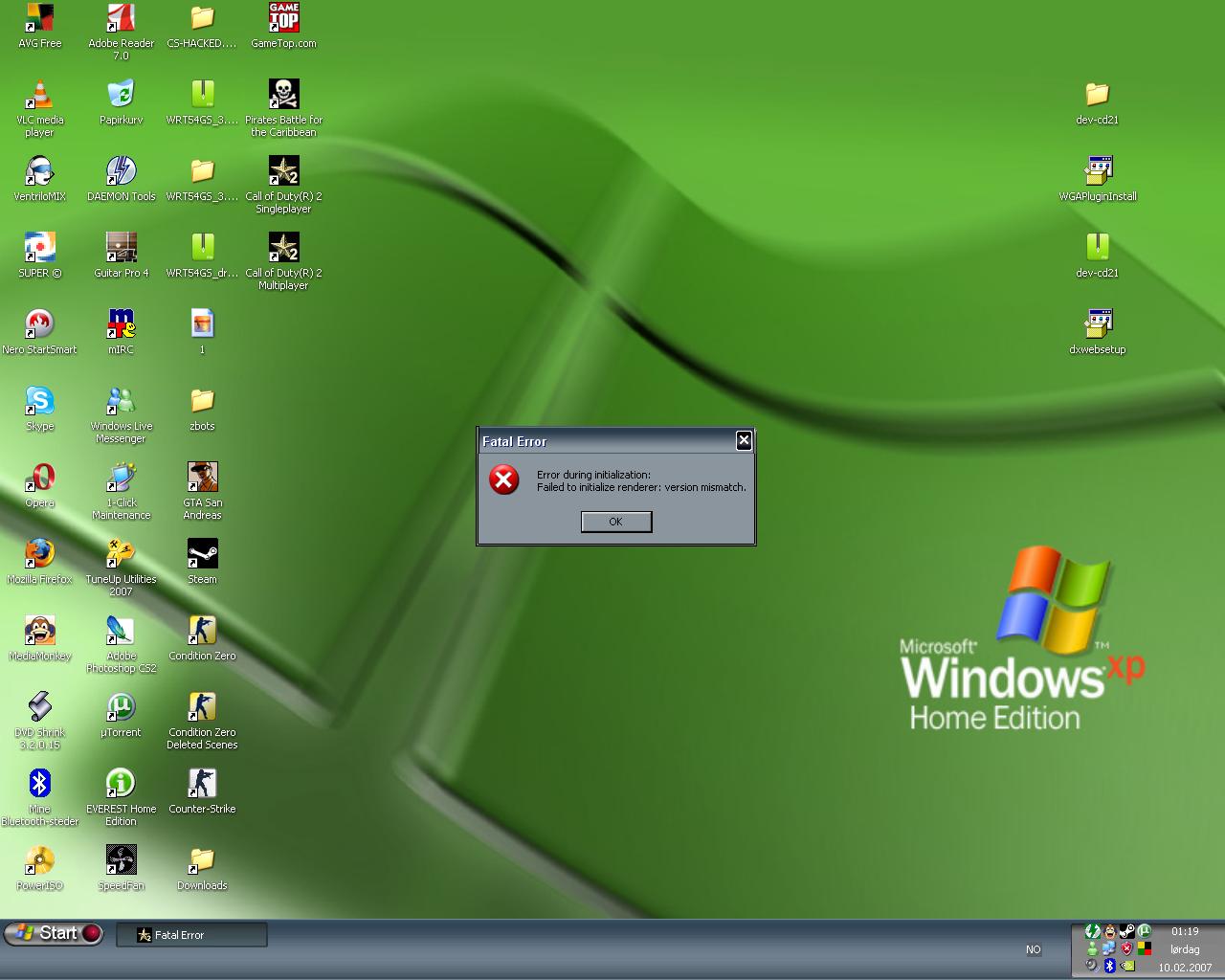This screenshot has width=1225, height=980.
Task: Select Call of Duty 2 Singleplayer icon
Action: tap(283, 185)
